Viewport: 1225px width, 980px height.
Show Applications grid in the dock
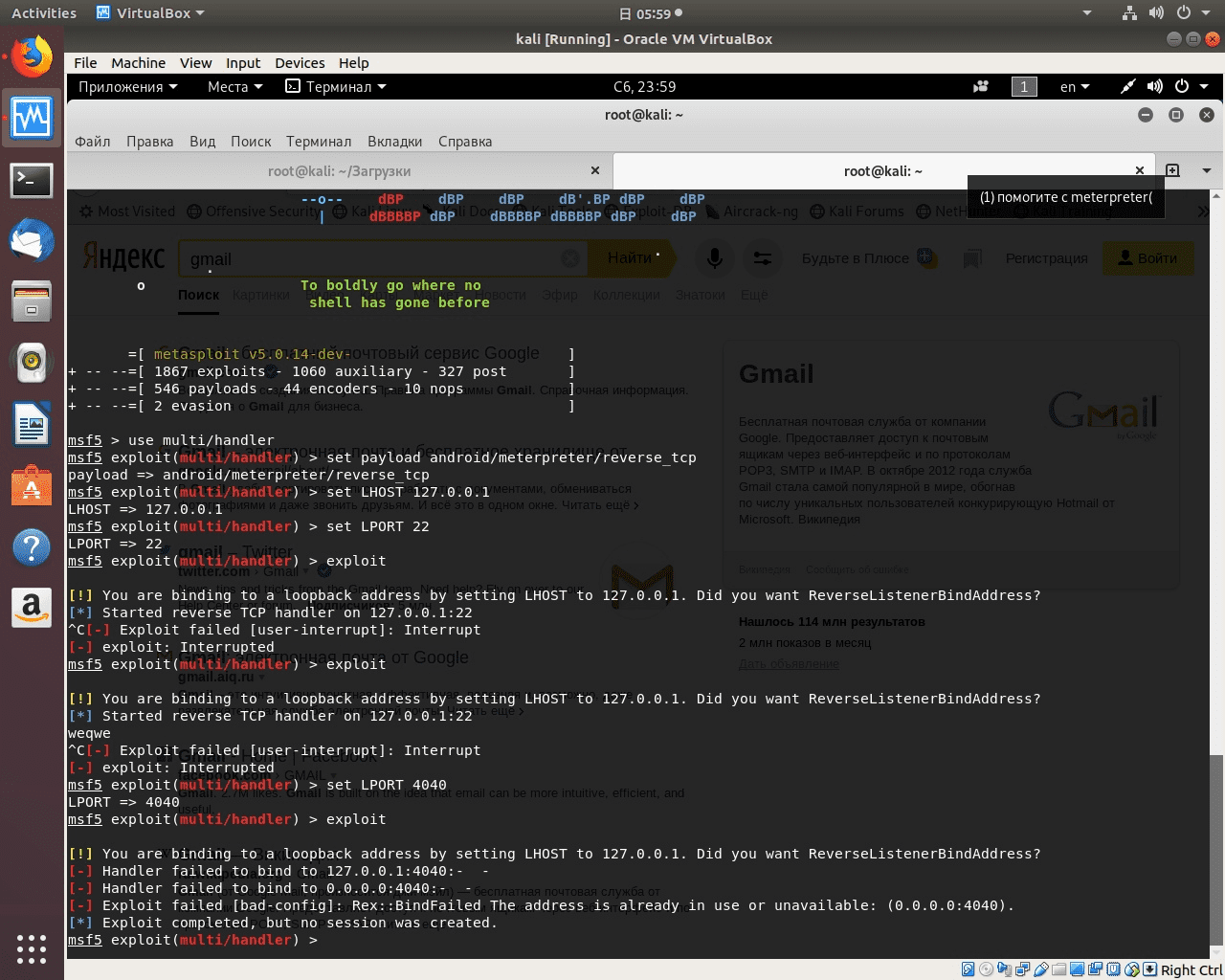tap(32, 948)
